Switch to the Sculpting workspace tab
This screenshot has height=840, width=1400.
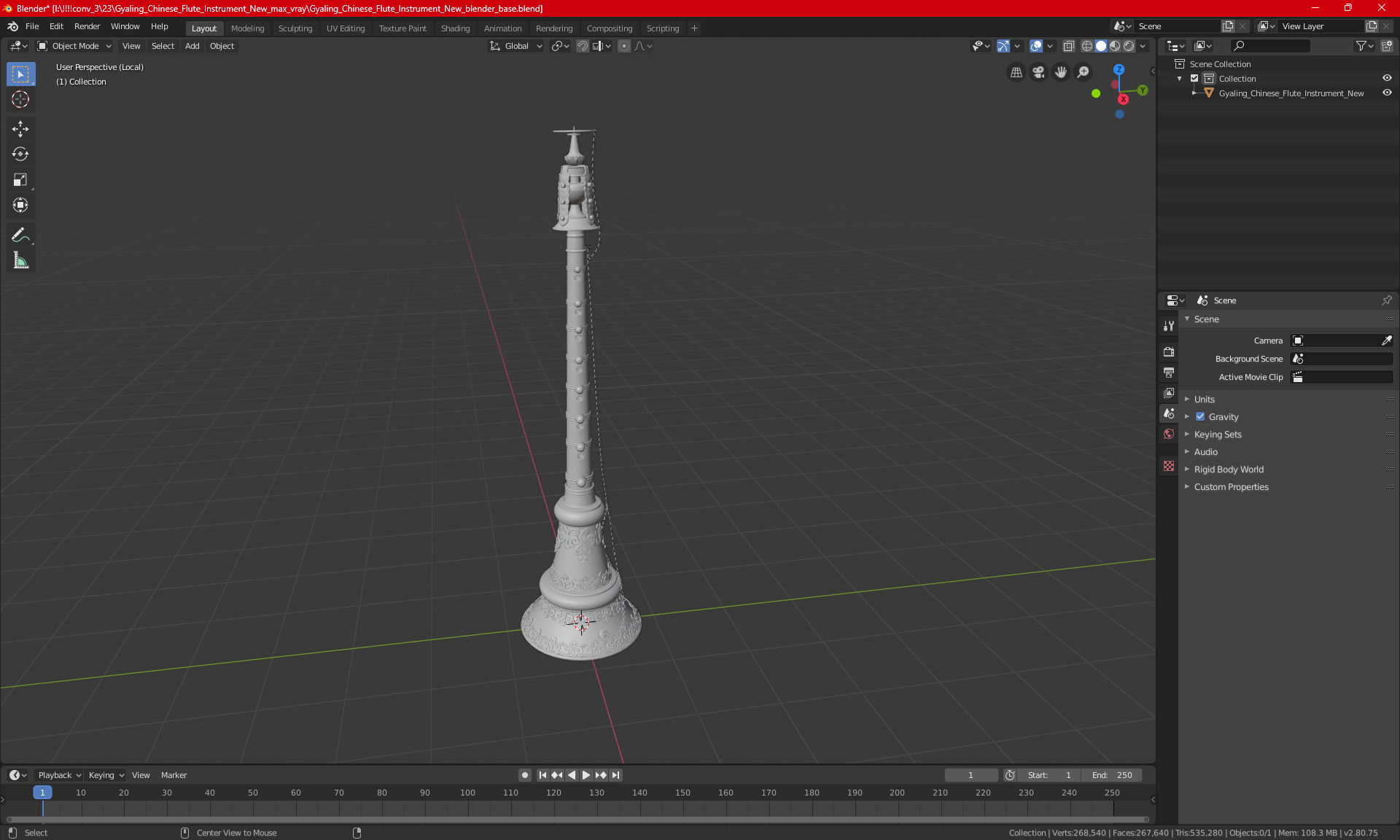pos(295,28)
